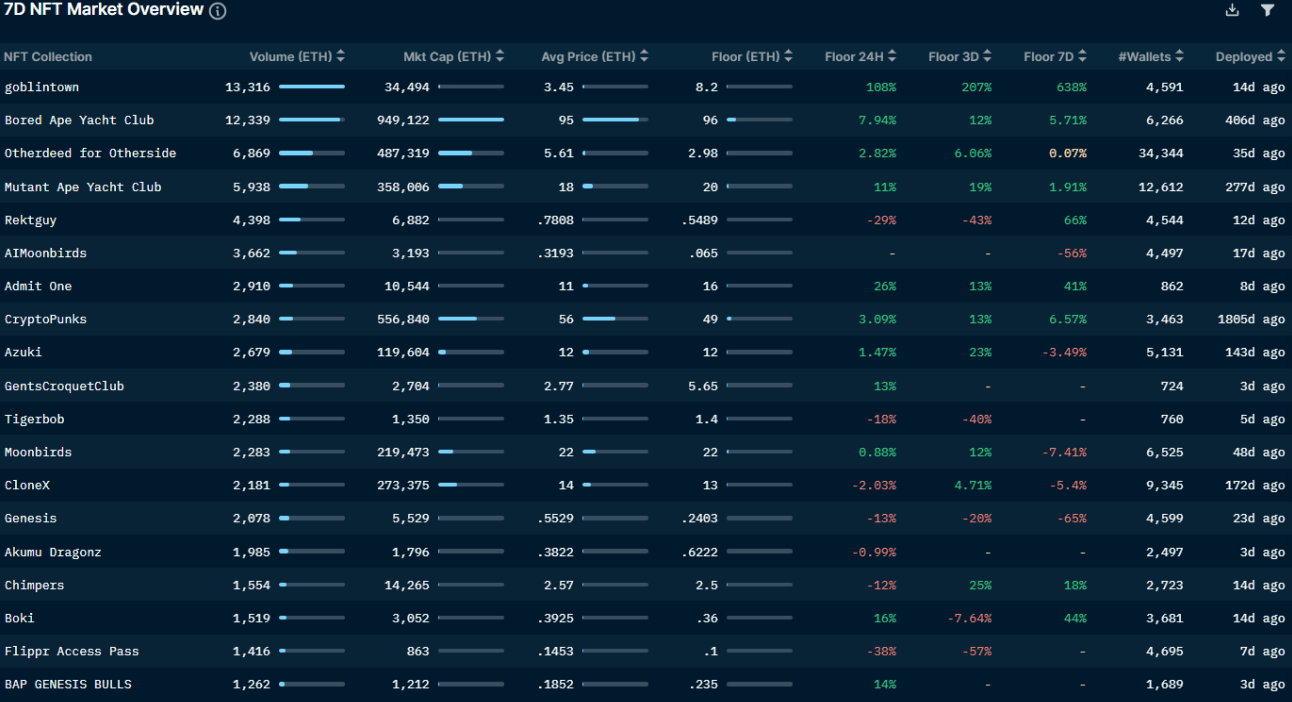The height and width of the screenshot is (702, 1292).
Task: Open the filter funnel icon
Action: tap(1267, 10)
